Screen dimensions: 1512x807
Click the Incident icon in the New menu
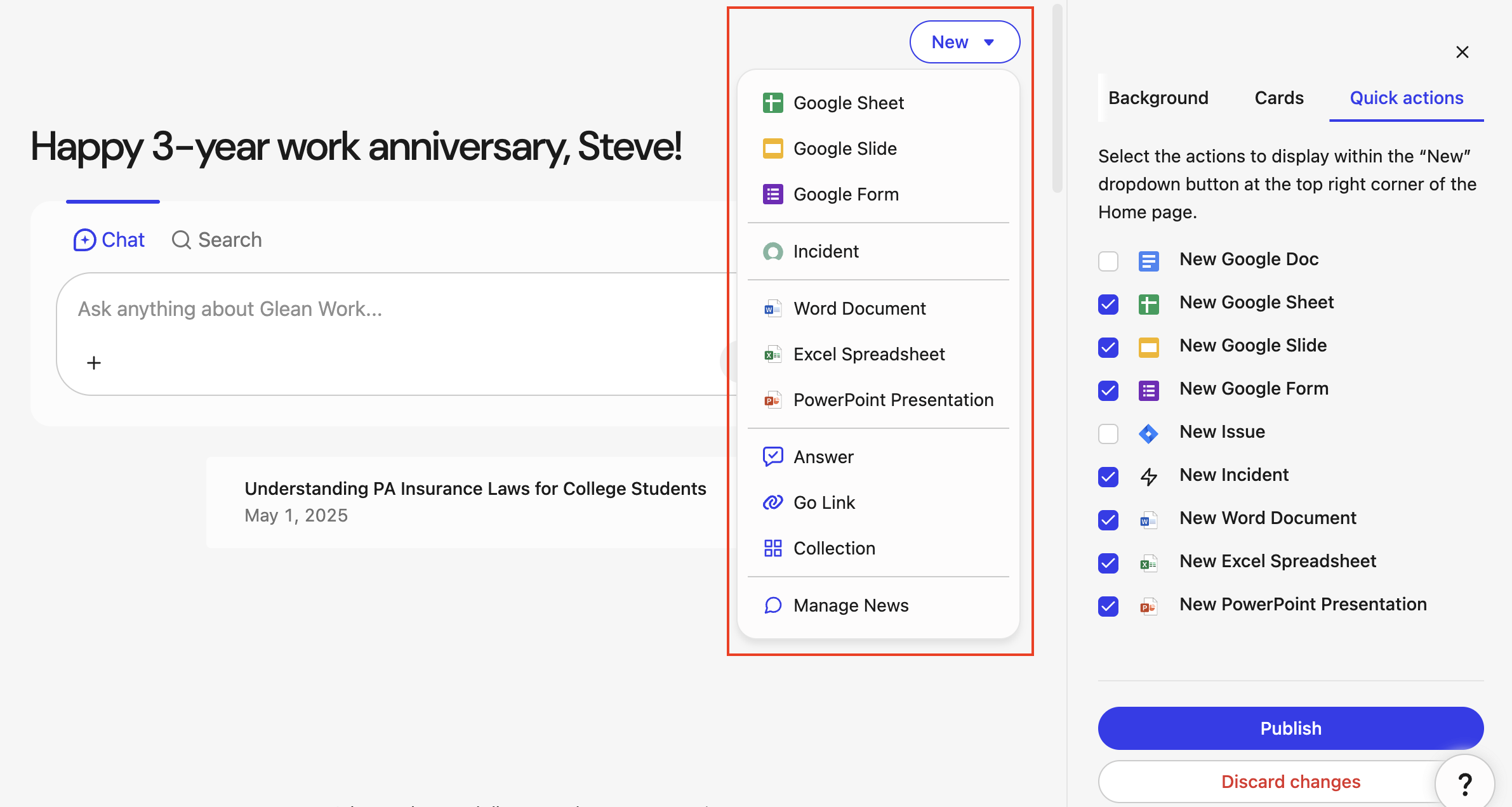[x=773, y=252]
